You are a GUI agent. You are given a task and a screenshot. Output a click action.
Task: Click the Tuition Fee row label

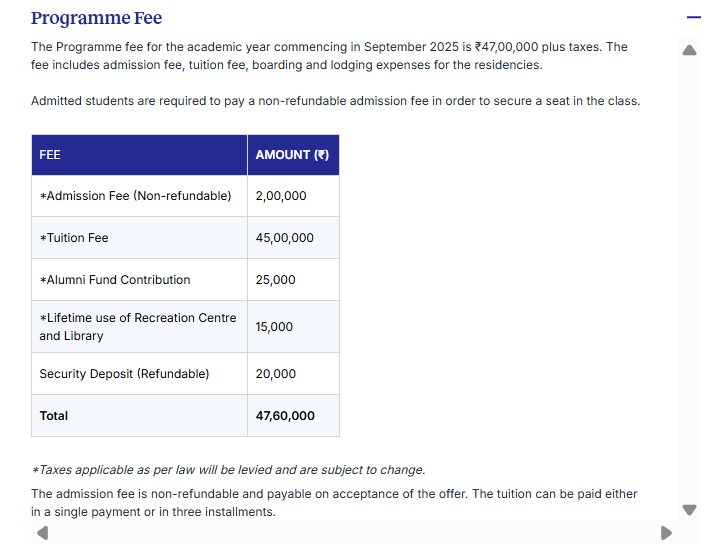(x=74, y=238)
